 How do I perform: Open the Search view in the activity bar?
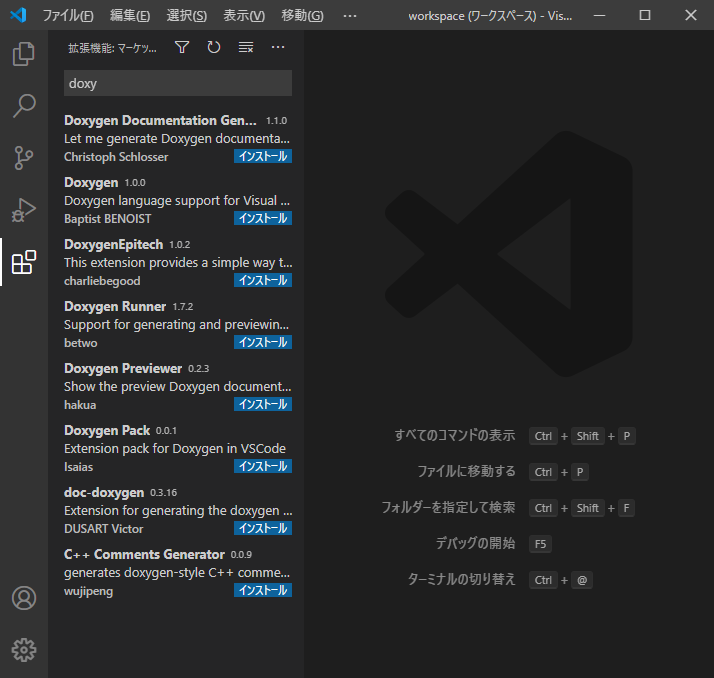point(24,106)
